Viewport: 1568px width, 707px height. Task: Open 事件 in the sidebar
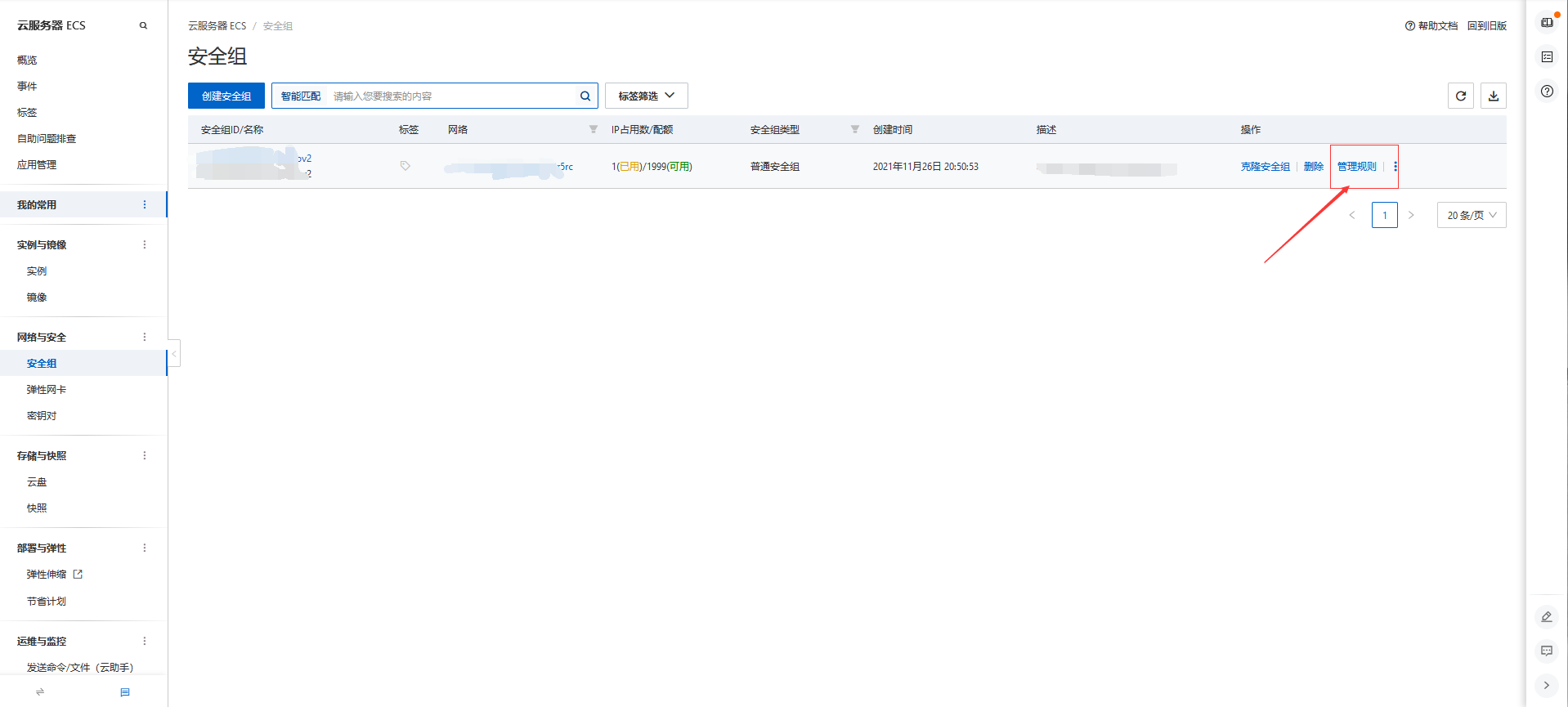point(27,86)
